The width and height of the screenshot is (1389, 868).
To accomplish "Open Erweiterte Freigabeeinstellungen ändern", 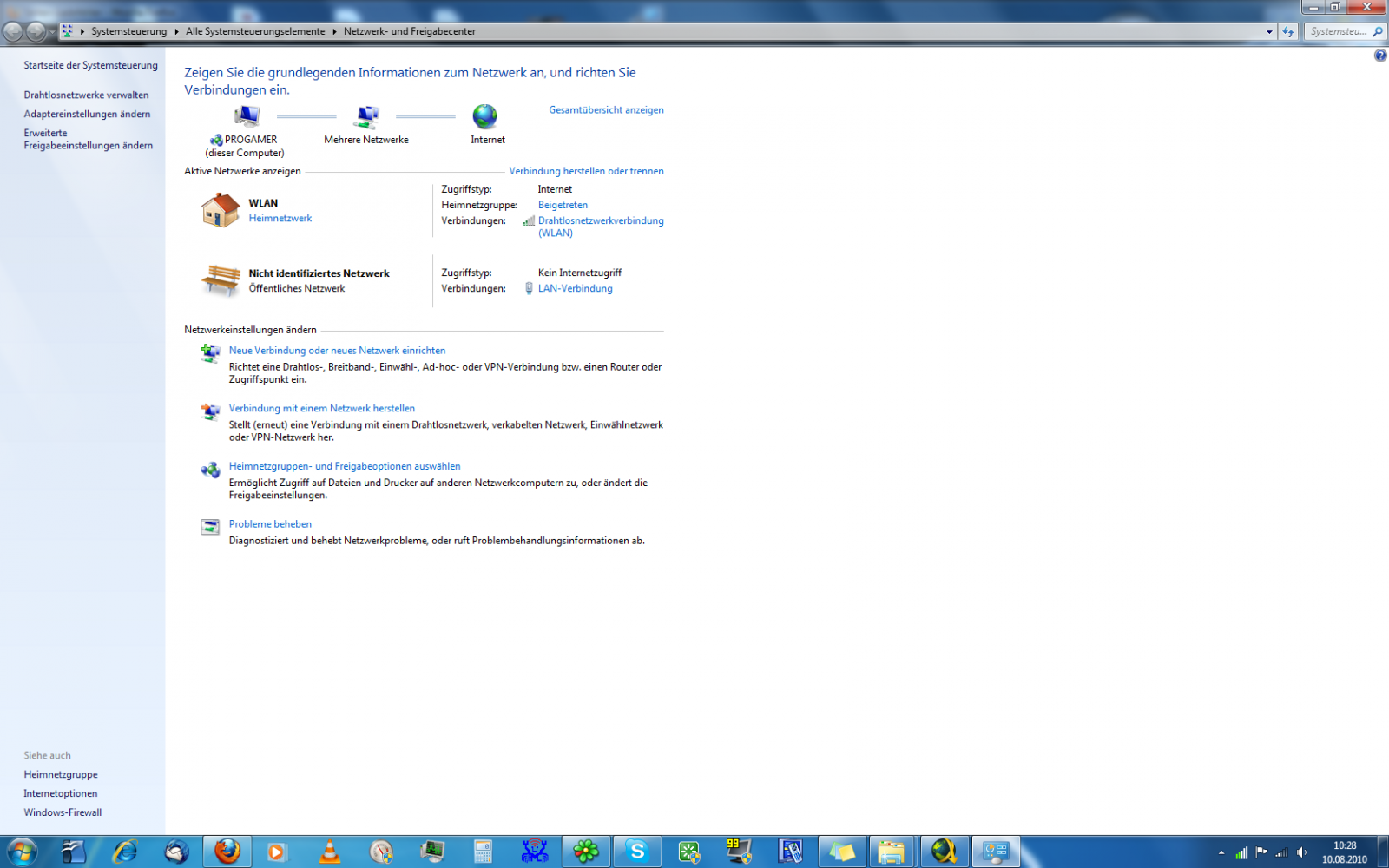I will point(89,139).
